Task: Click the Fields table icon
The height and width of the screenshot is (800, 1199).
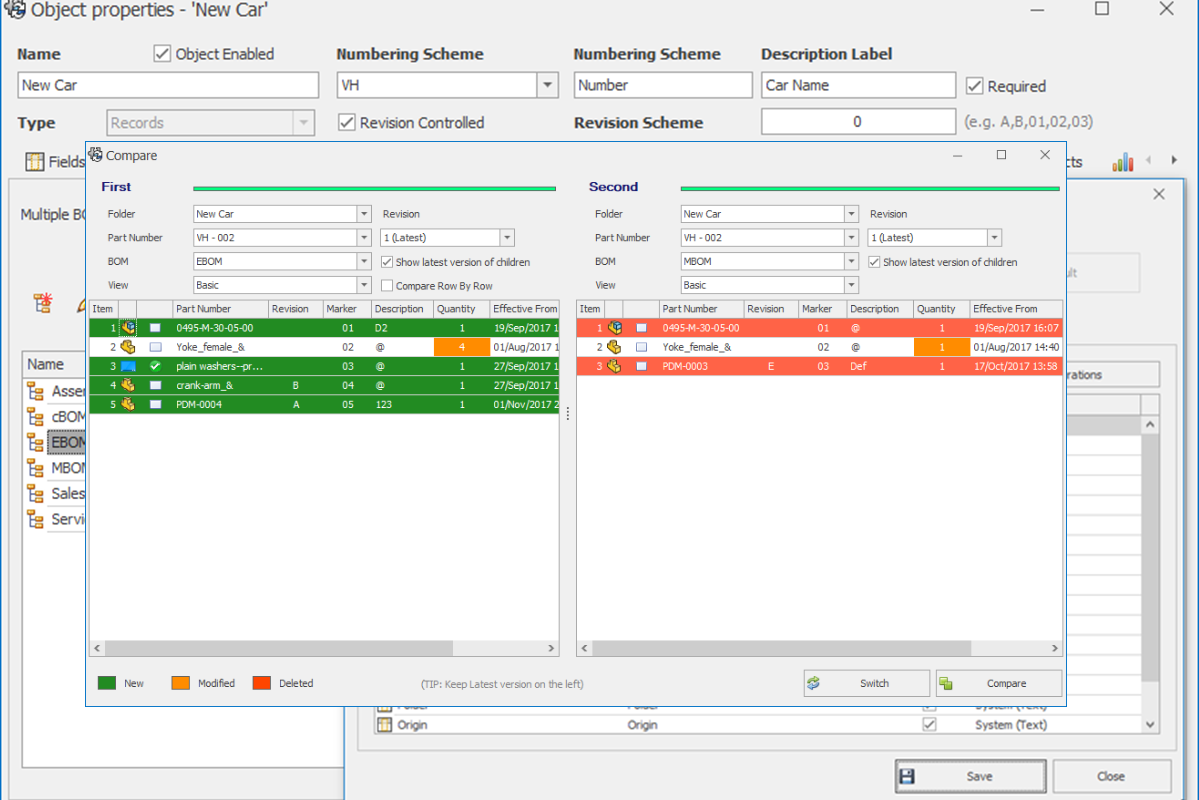Action: tap(34, 161)
